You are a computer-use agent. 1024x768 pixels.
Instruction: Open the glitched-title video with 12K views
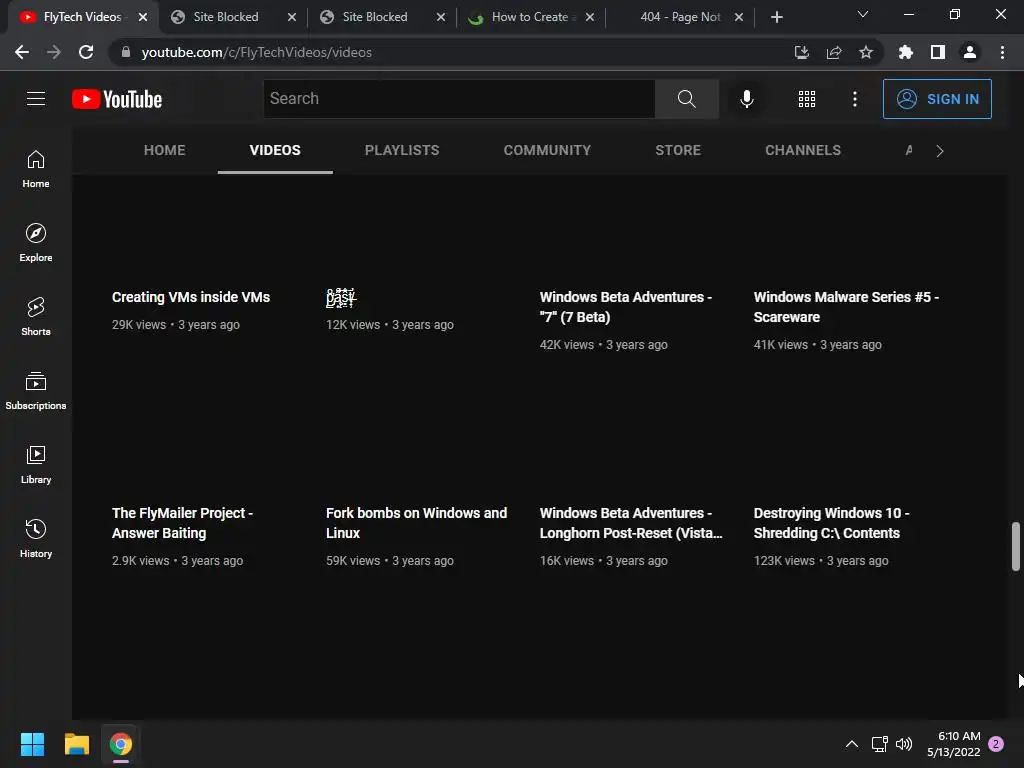pos(341,298)
